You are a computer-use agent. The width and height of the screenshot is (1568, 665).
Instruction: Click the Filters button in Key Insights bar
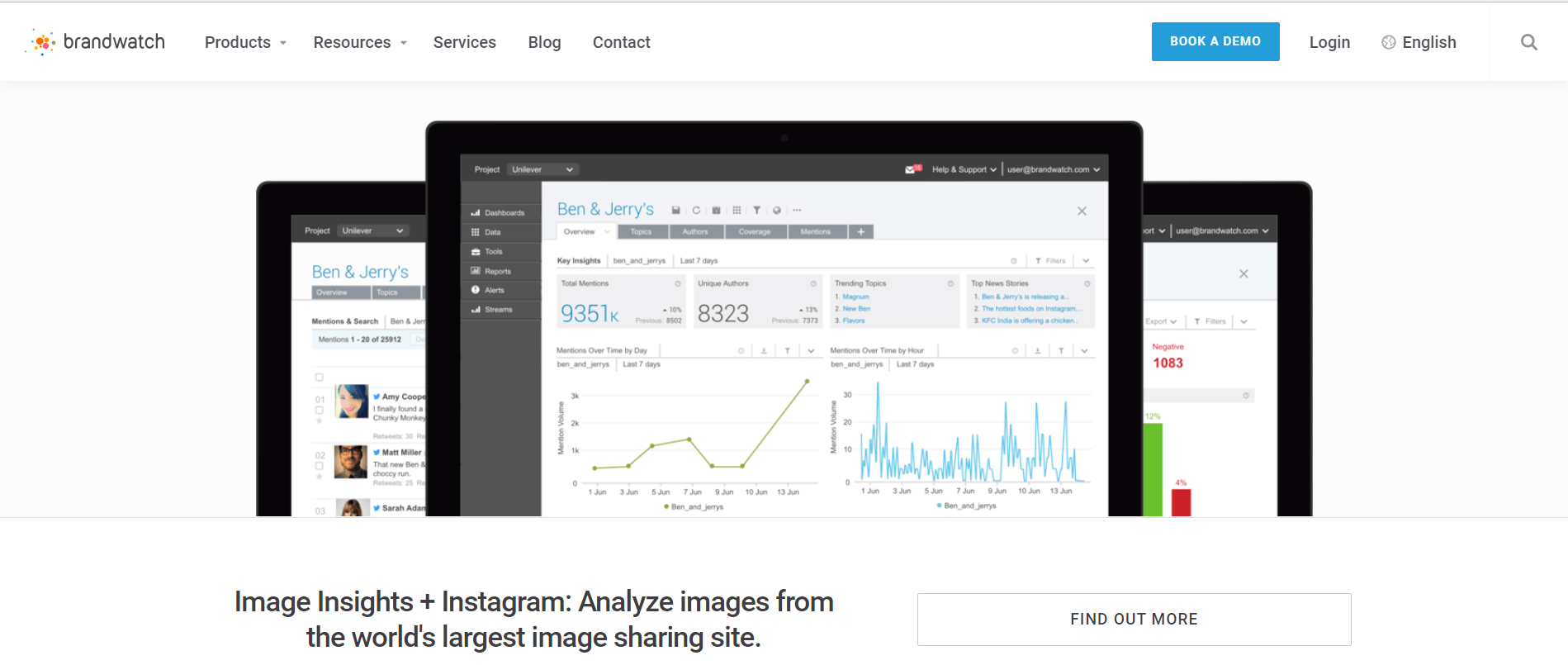[x=1049, y=261]
